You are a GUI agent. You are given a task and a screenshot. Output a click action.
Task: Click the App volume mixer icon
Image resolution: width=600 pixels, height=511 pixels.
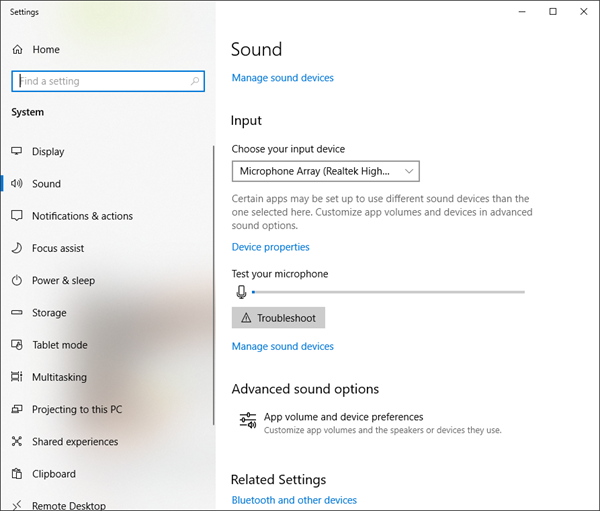coord(248,421)
